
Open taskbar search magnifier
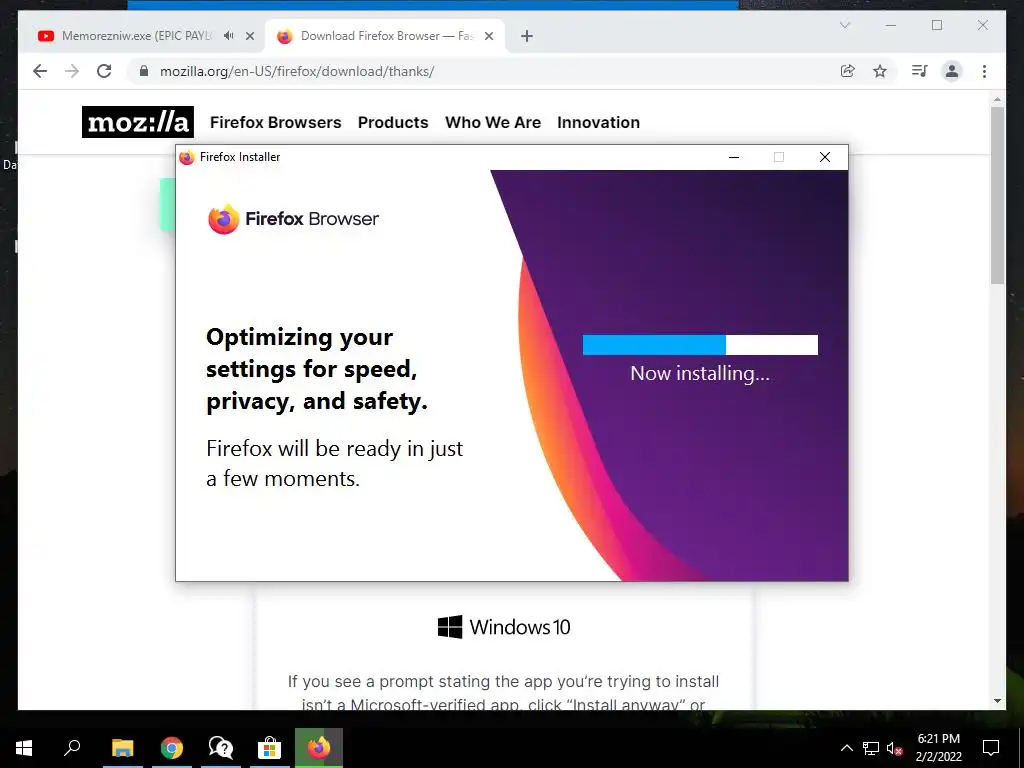click(72, 748)
